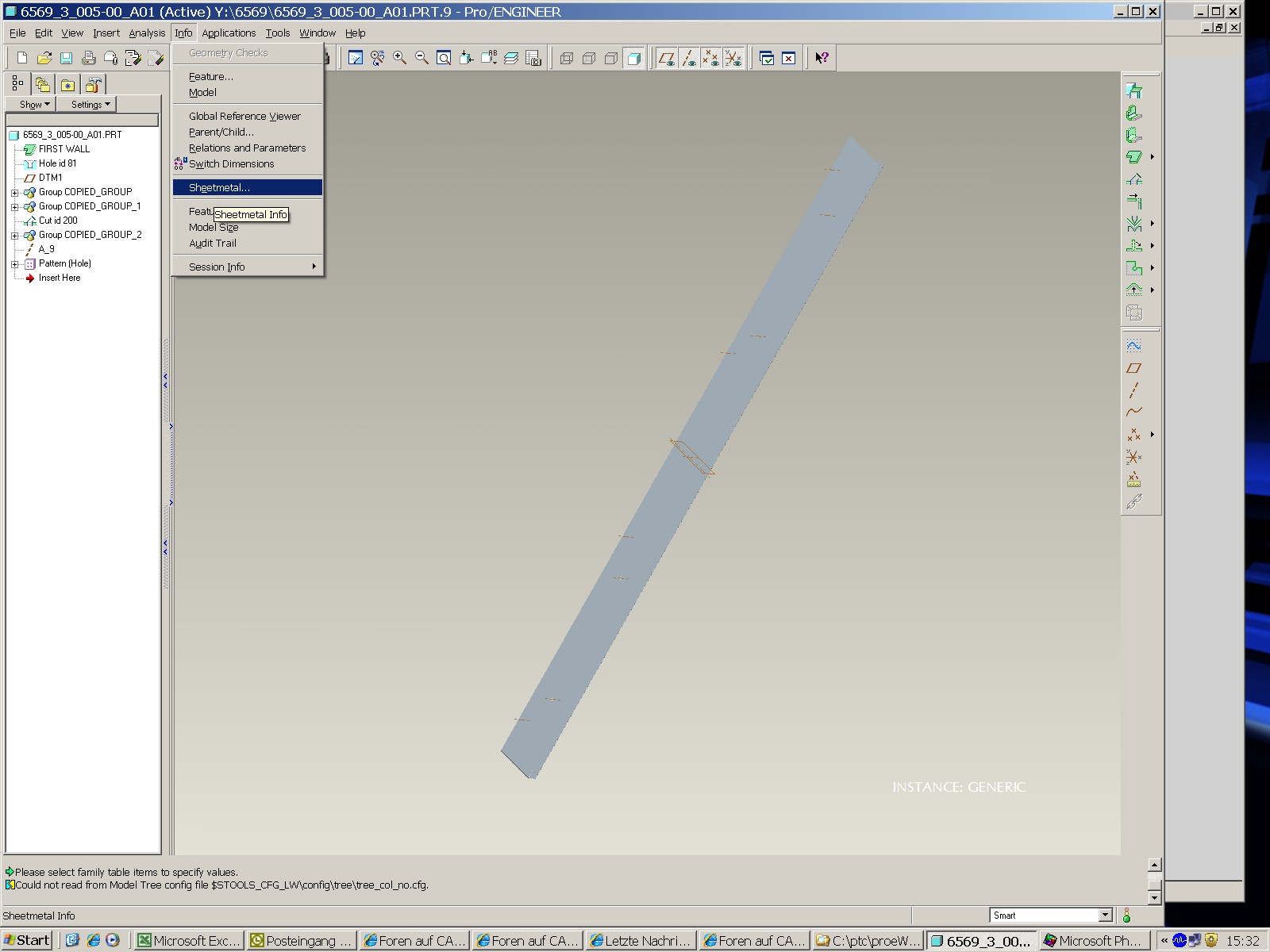
Task: Click the Zoom In magnifier icon
Action: pos(400,58)
